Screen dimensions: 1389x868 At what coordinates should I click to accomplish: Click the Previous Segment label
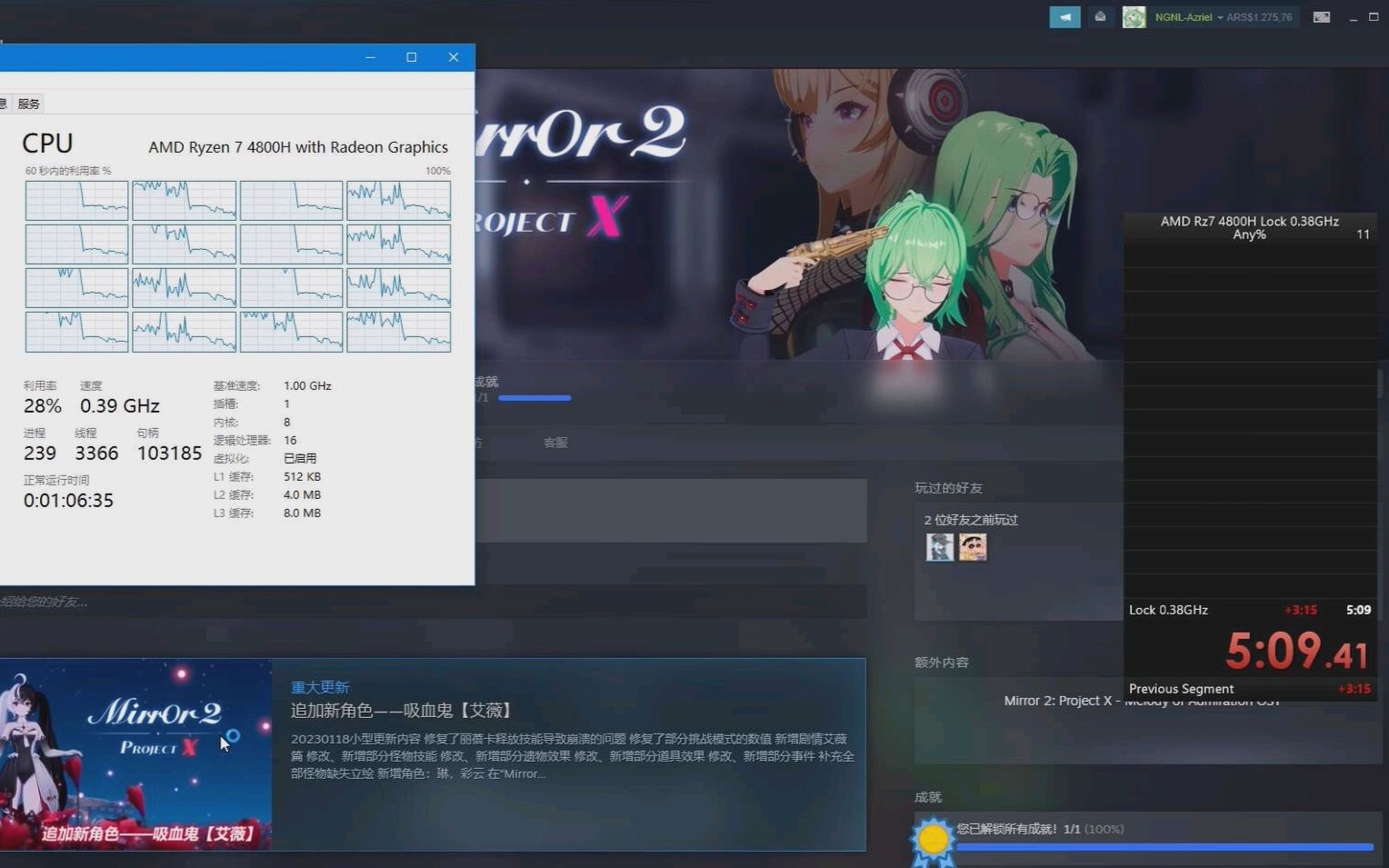point(1181,689)
